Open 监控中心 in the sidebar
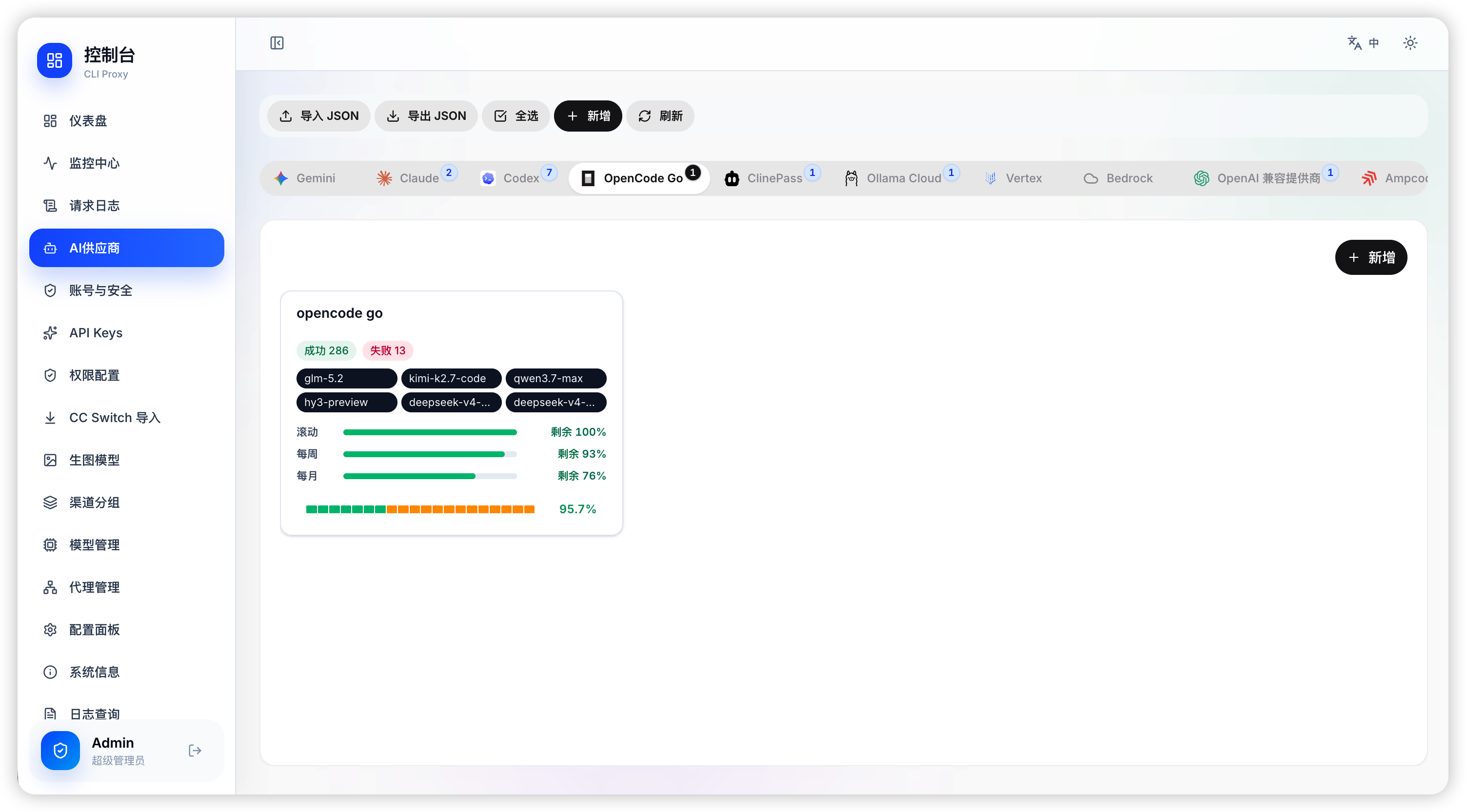Viewport: 1466px width, 812px height. pos(126,163)
